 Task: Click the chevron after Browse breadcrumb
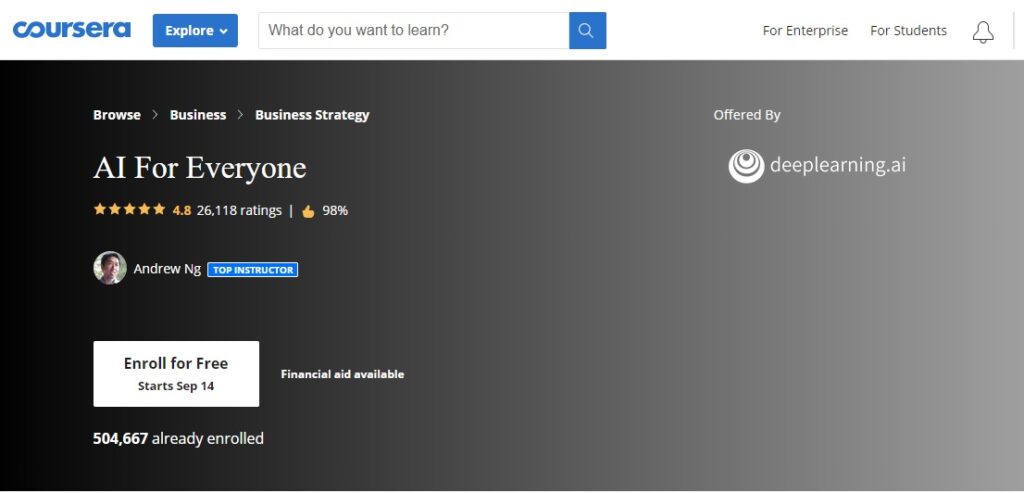click(155, 115)
